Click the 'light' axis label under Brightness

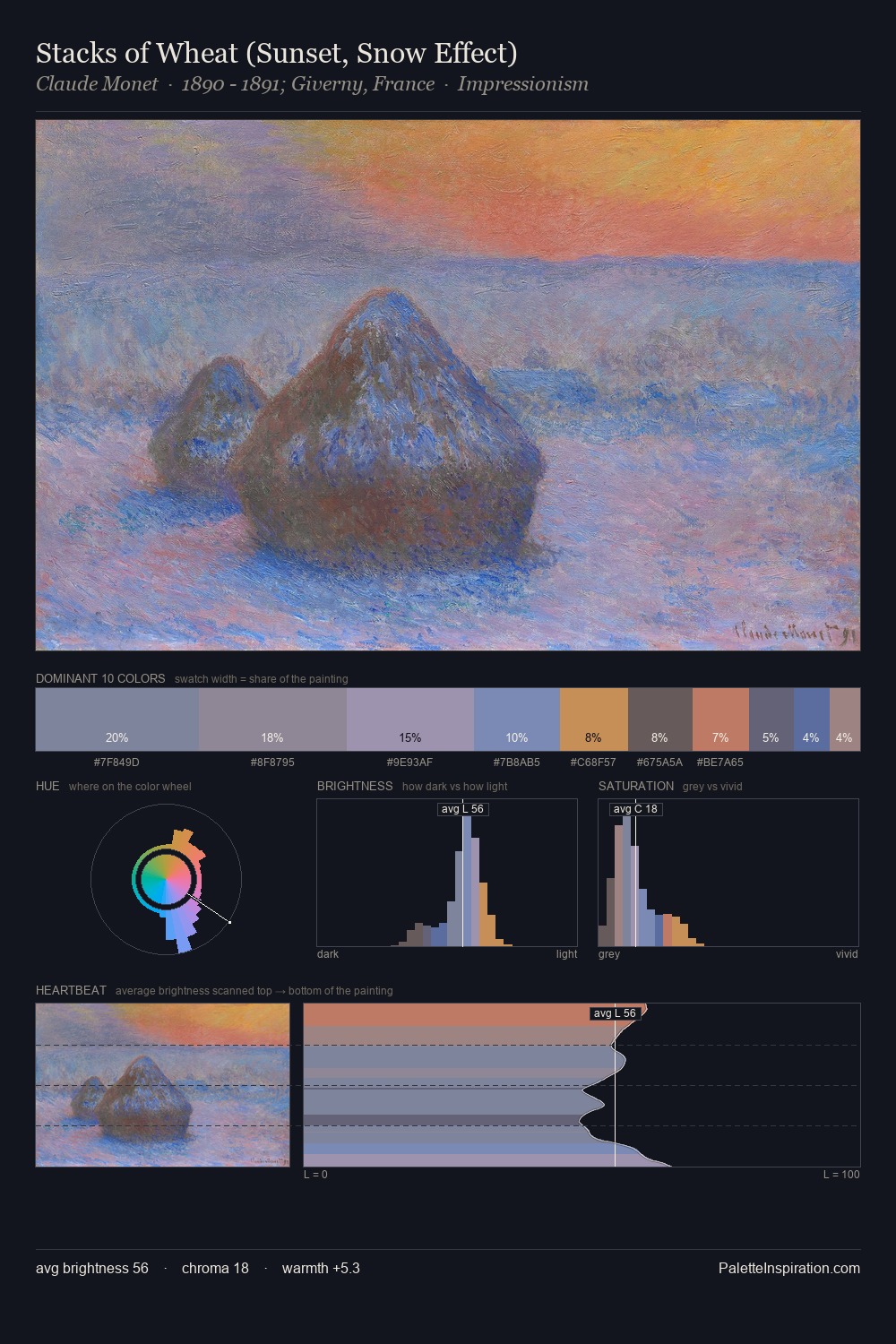pos(566,954)
